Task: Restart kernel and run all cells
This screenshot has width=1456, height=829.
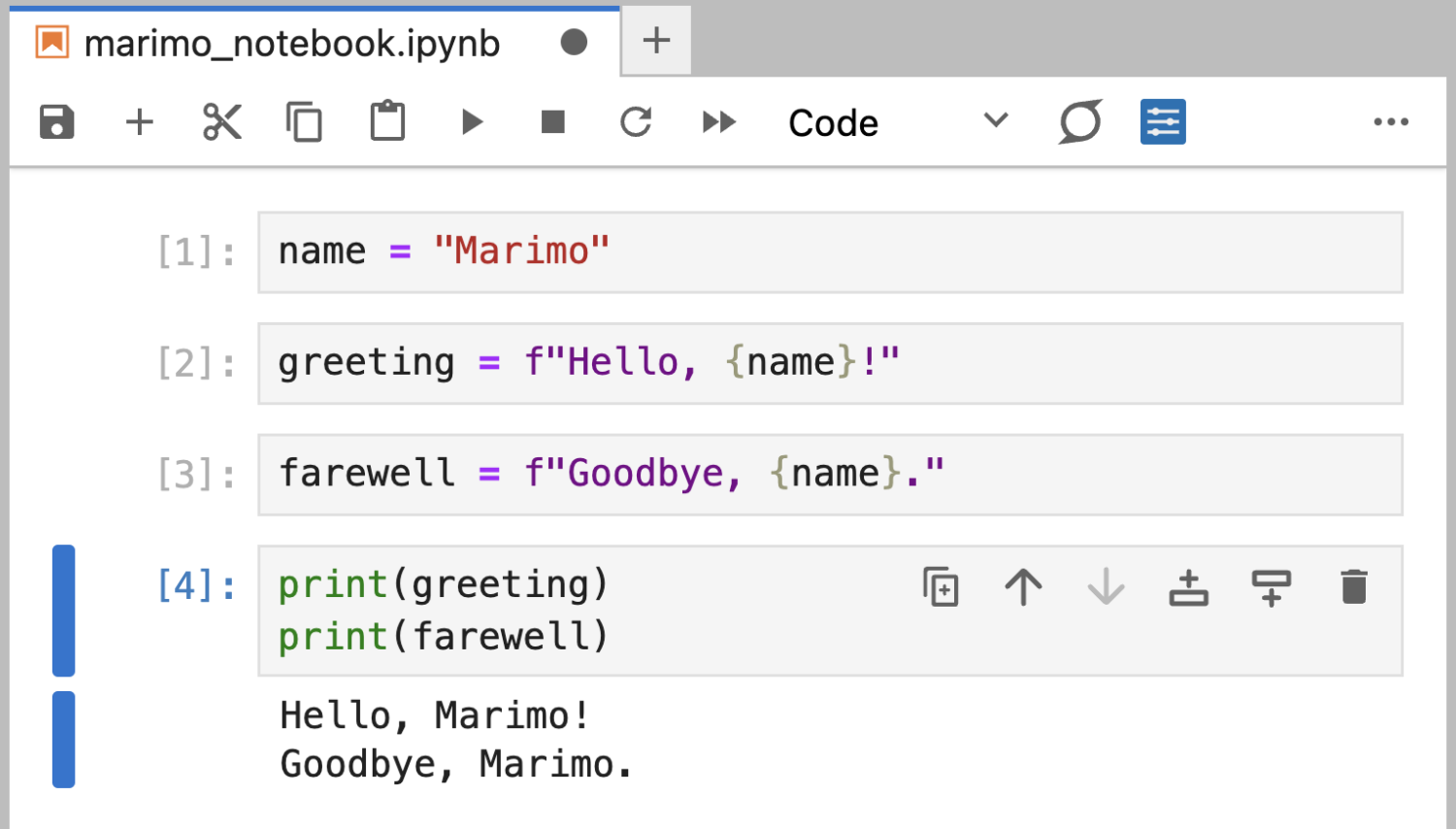Action: pyautogui.click(x=718, y=122)
